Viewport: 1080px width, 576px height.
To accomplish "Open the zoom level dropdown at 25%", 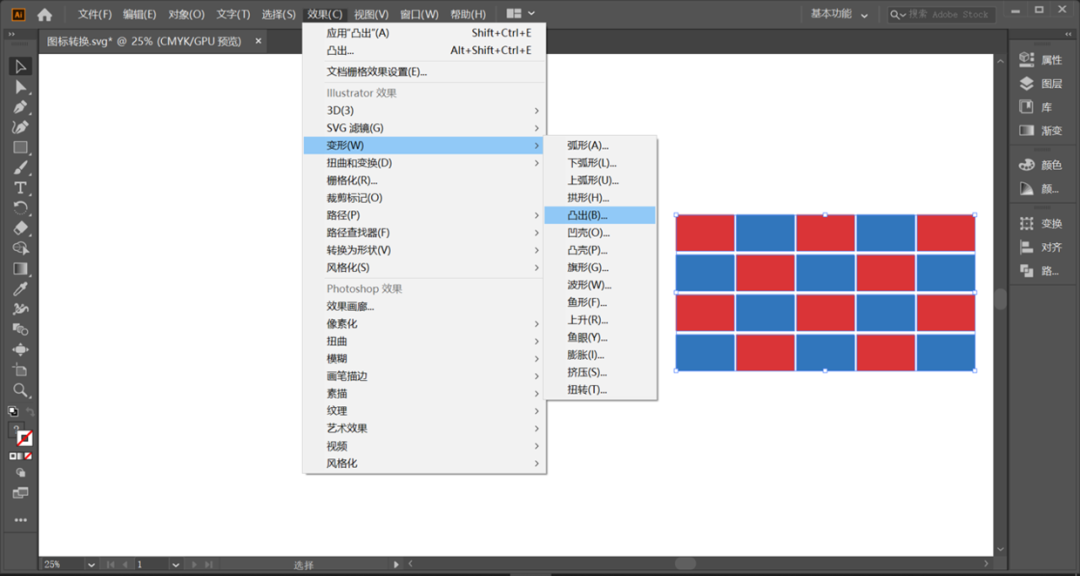I will [x=91, y=564].
